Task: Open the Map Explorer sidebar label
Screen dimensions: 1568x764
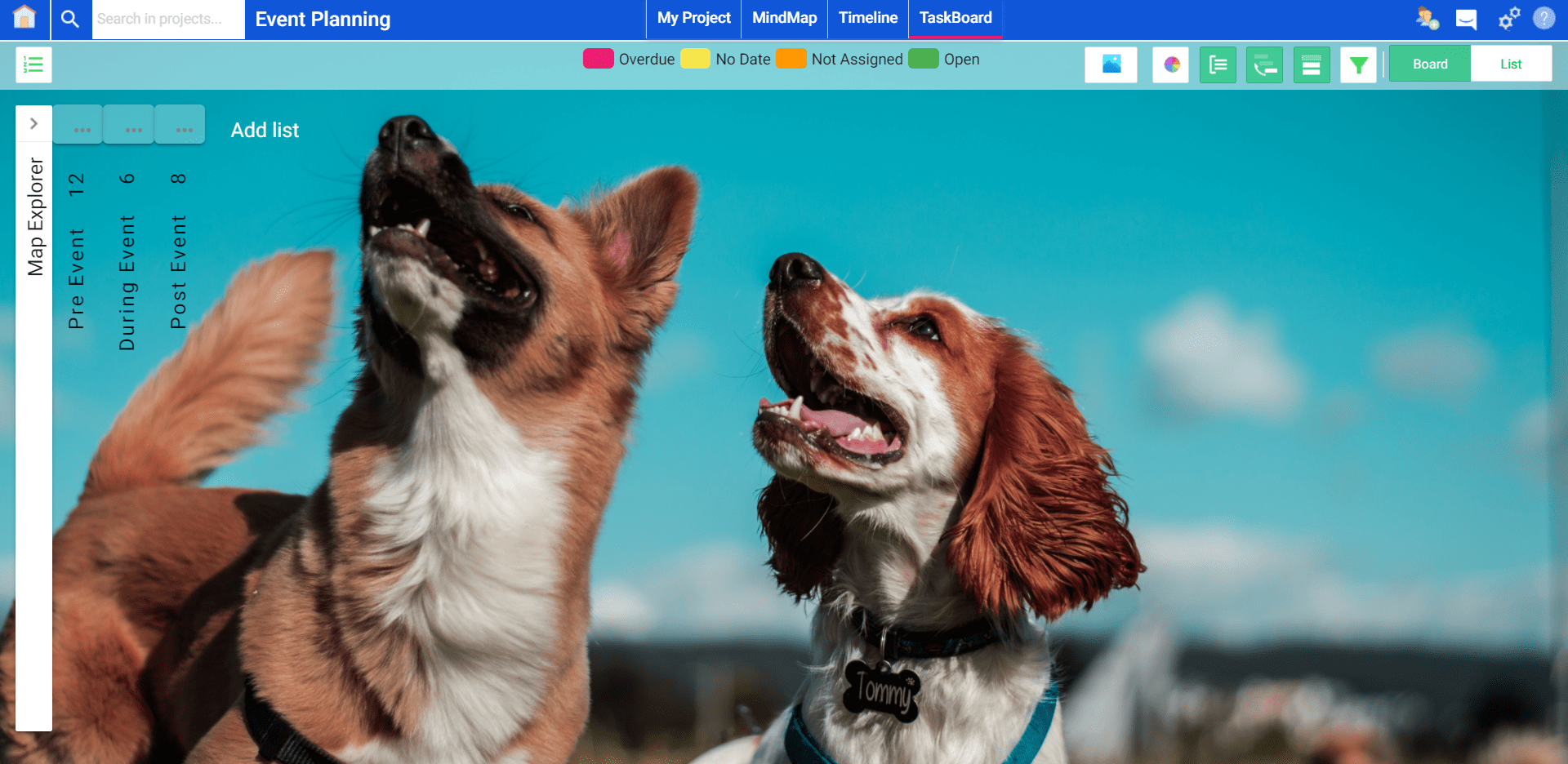Action: (x=34, y=216)
